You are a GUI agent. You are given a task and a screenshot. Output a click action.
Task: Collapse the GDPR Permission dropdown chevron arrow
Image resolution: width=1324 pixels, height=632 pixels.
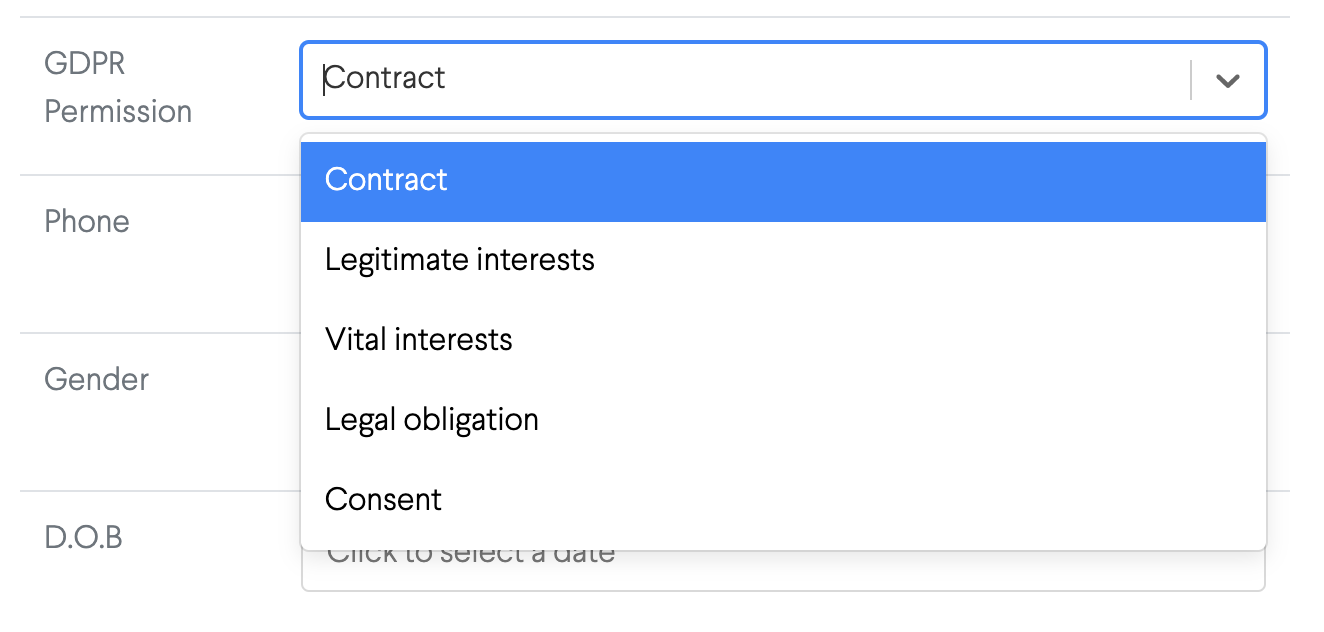(x=1228, y=81)
